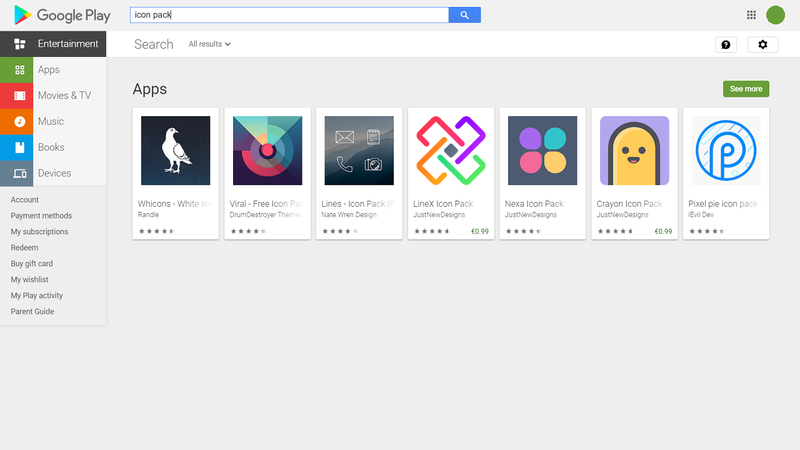Viewport: 800px width, 450px height.
Task: Click the iEvil Dev developer name
Action: tap(701, 215)
